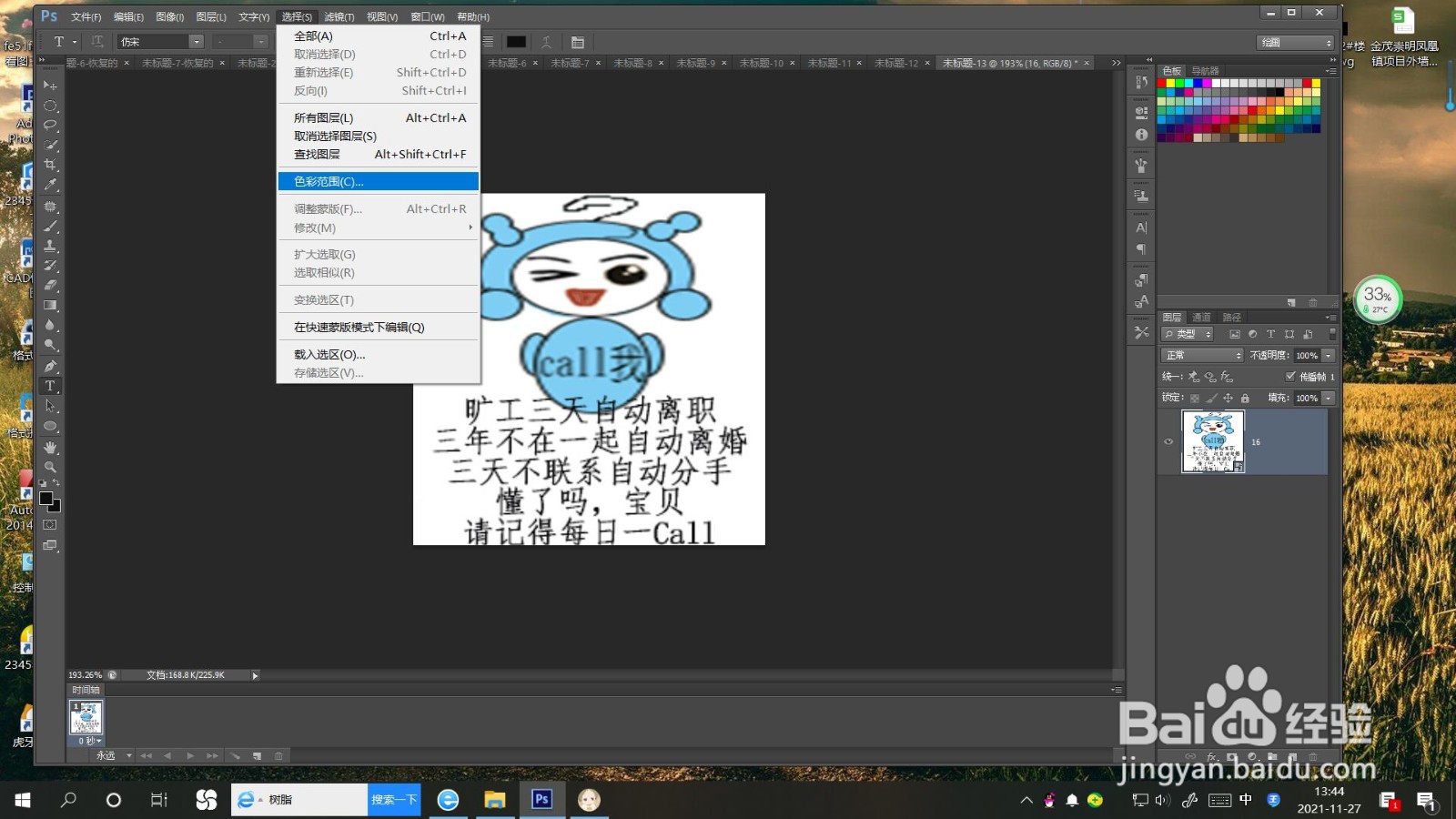Click menu item 色彩范围(C)...
This screenshot has height=819, width=1456.
click(379, 182)
